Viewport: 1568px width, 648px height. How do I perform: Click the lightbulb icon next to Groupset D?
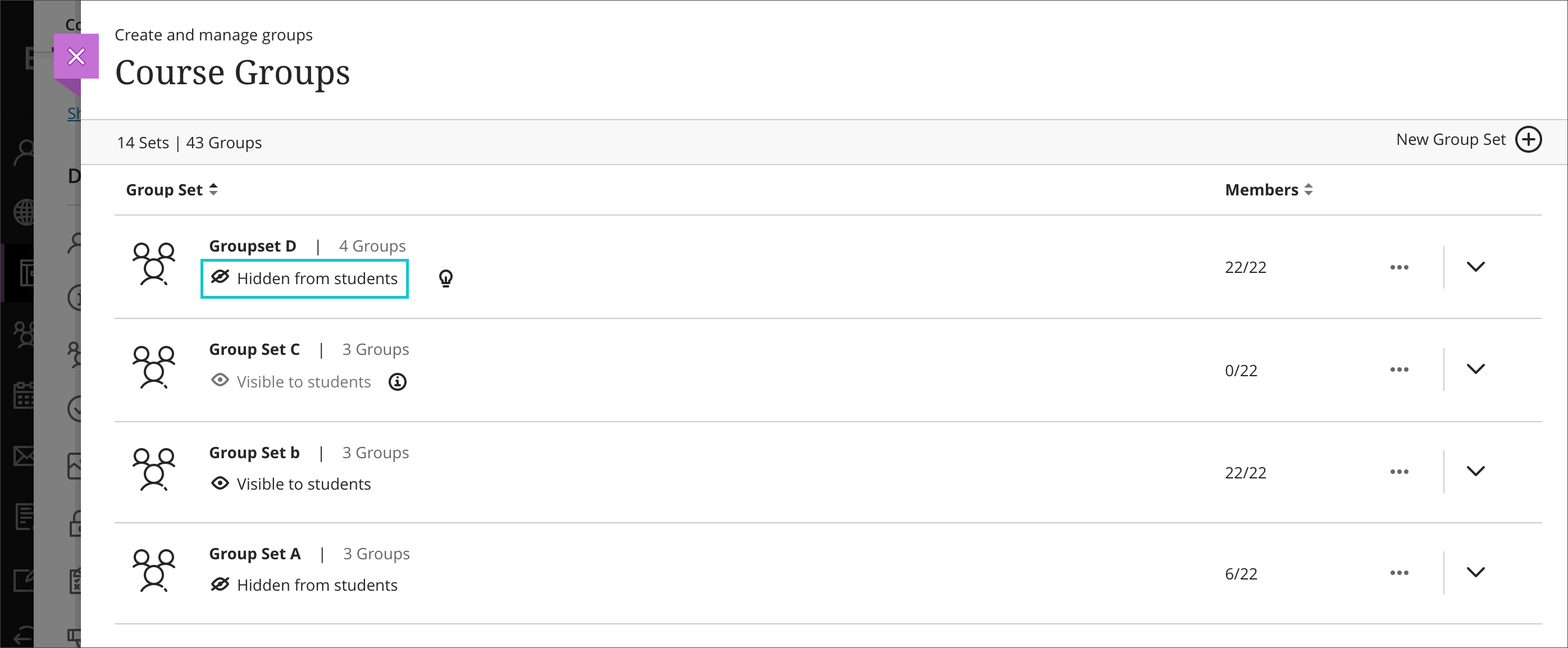[446, 278]
